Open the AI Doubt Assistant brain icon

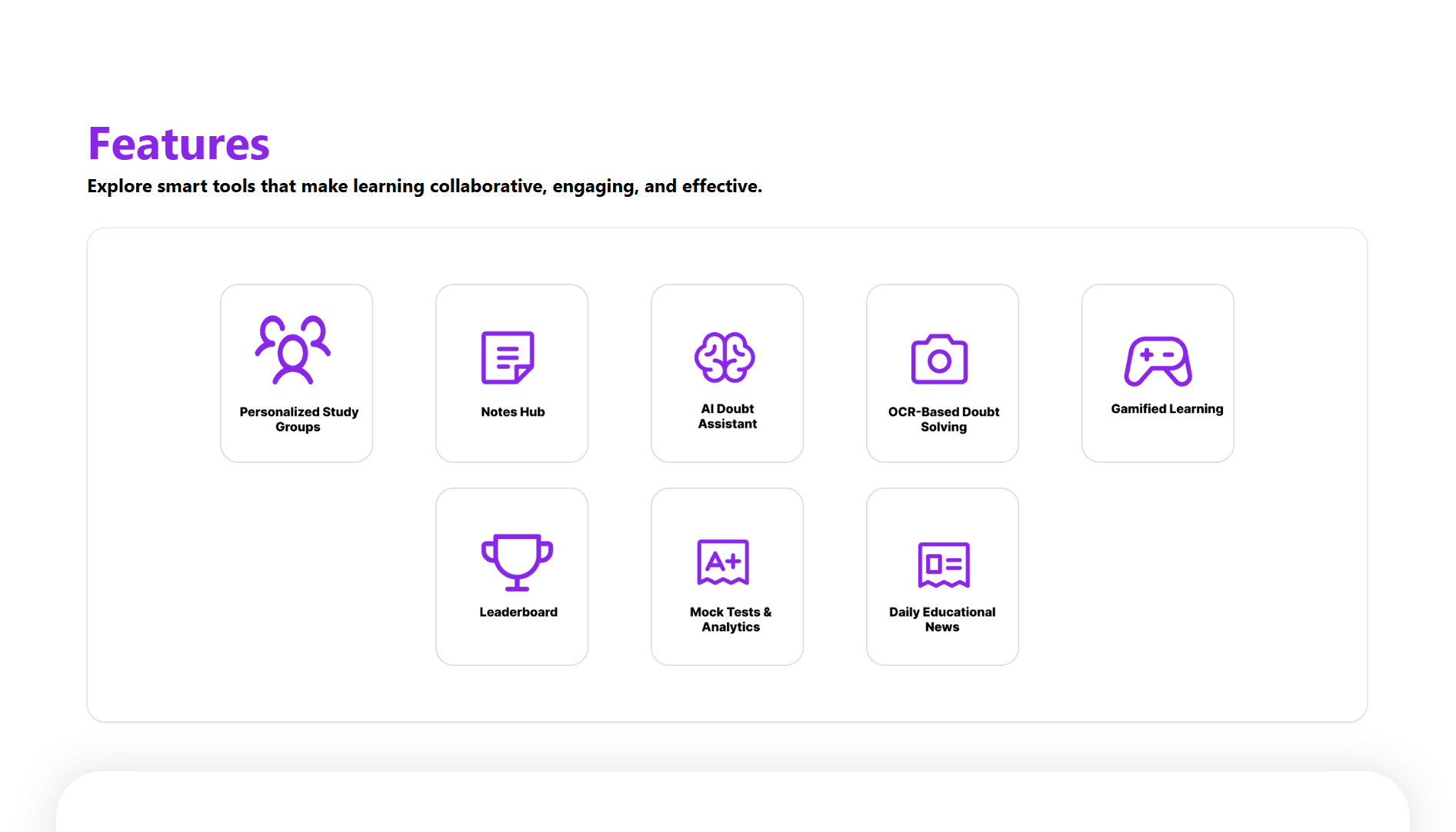726,356
